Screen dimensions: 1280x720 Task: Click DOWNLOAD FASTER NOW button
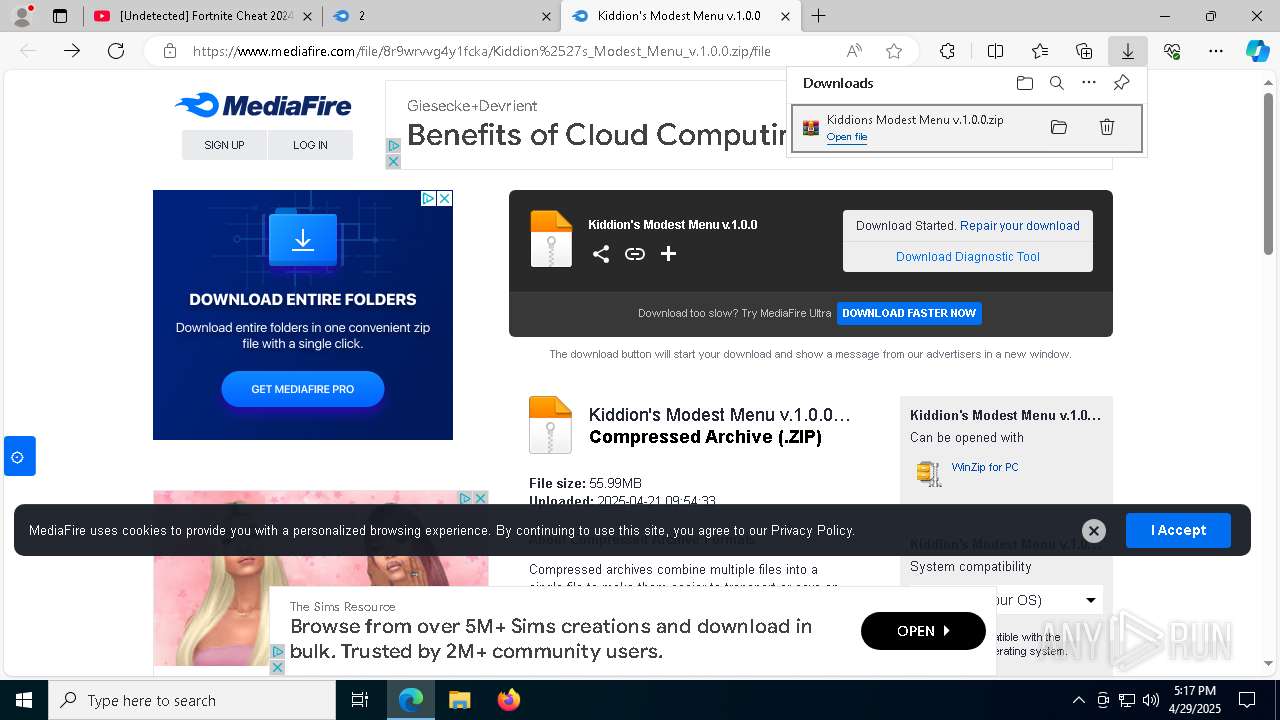[x=909, y=313]
